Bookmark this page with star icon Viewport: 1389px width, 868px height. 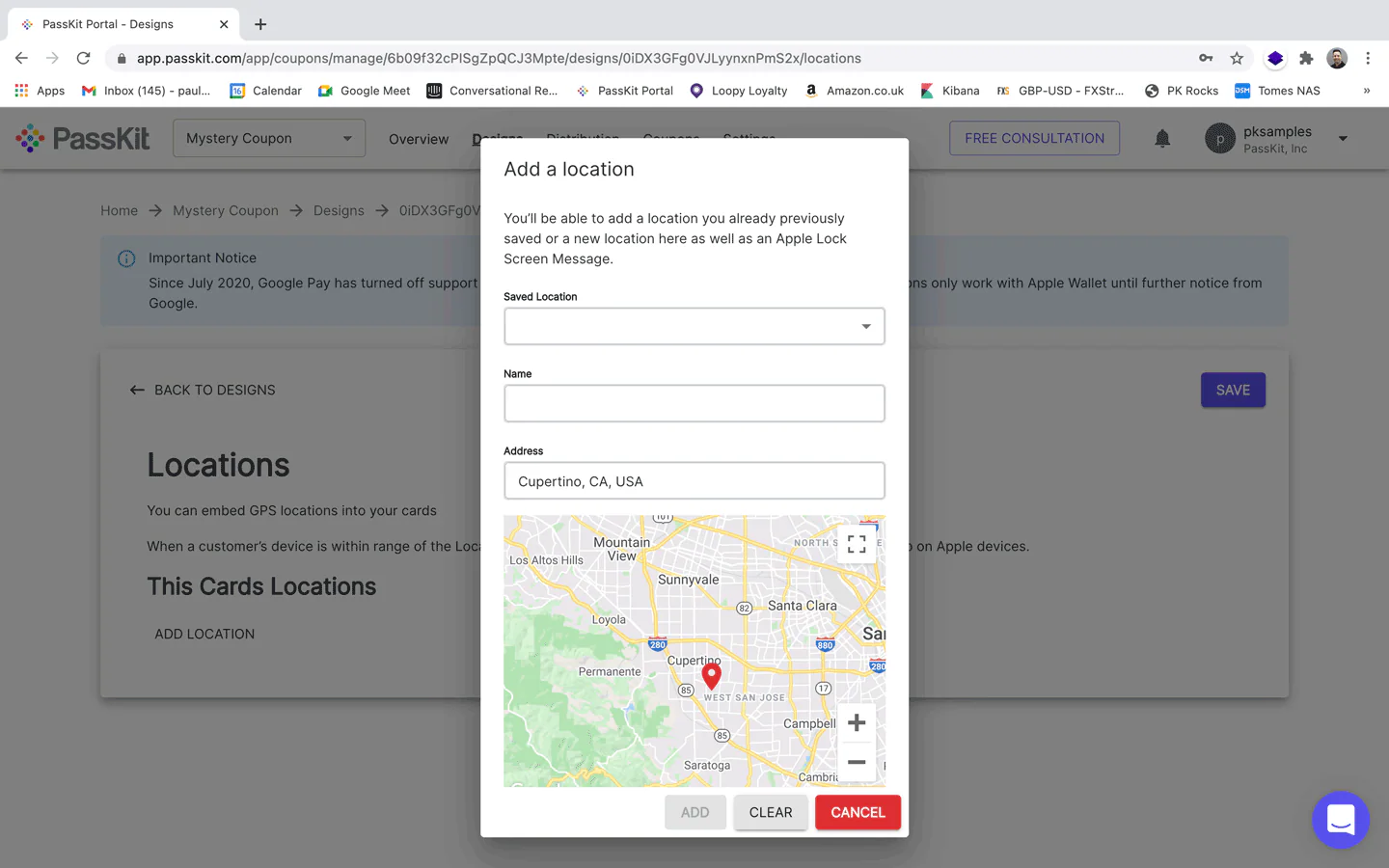click(x=1237, y=58)
